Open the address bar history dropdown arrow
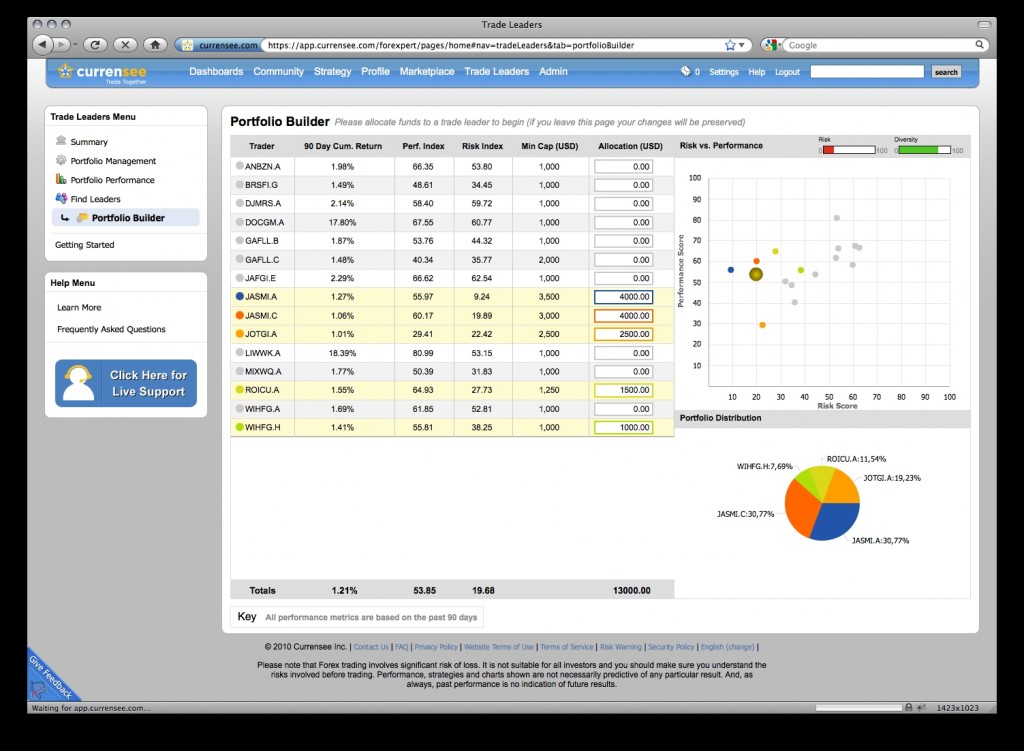The width and height of the screenshot is (1024, 751). click(x=743, y=45)
